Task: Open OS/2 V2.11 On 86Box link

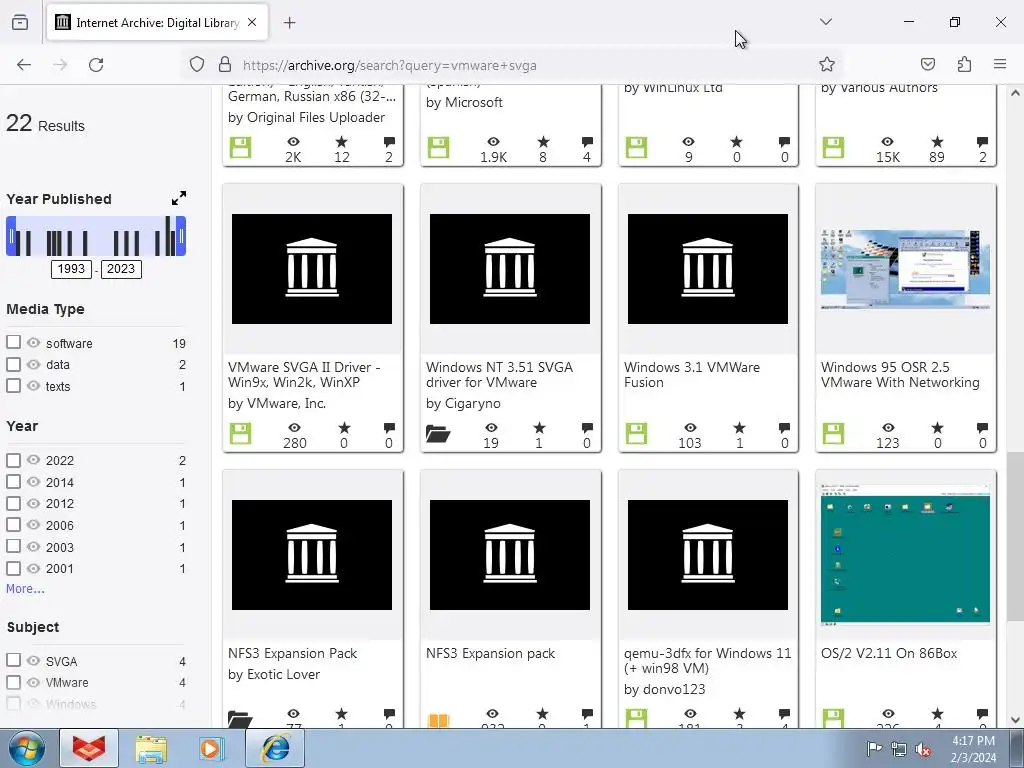Action: point(889,653)
